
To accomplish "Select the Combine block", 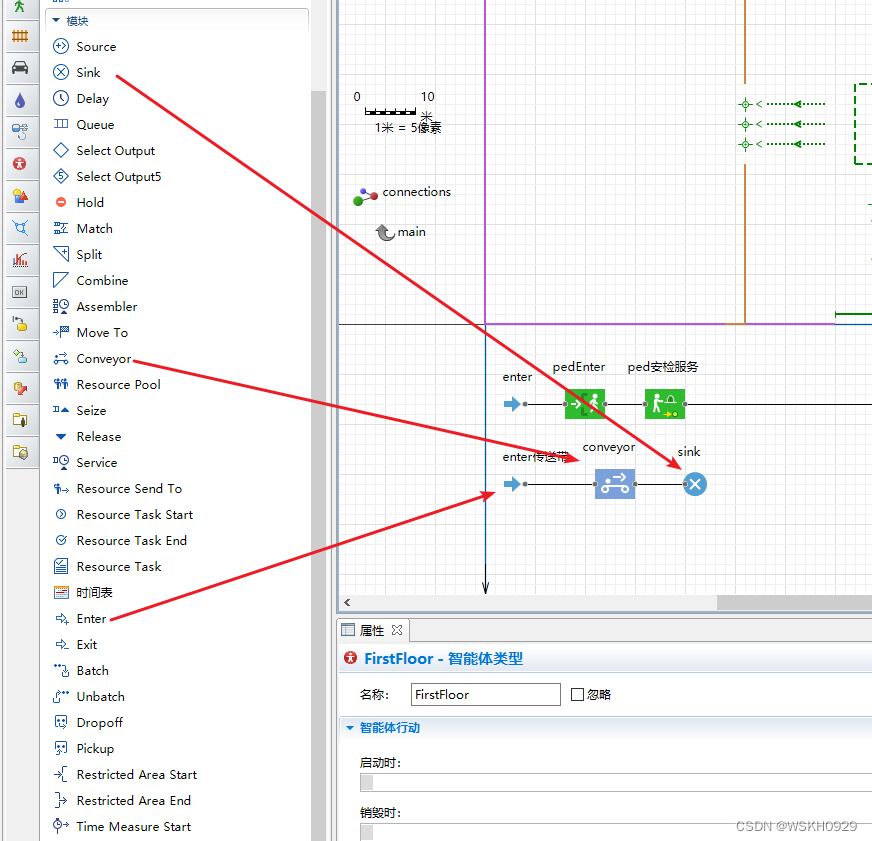I will click(91, 280).
